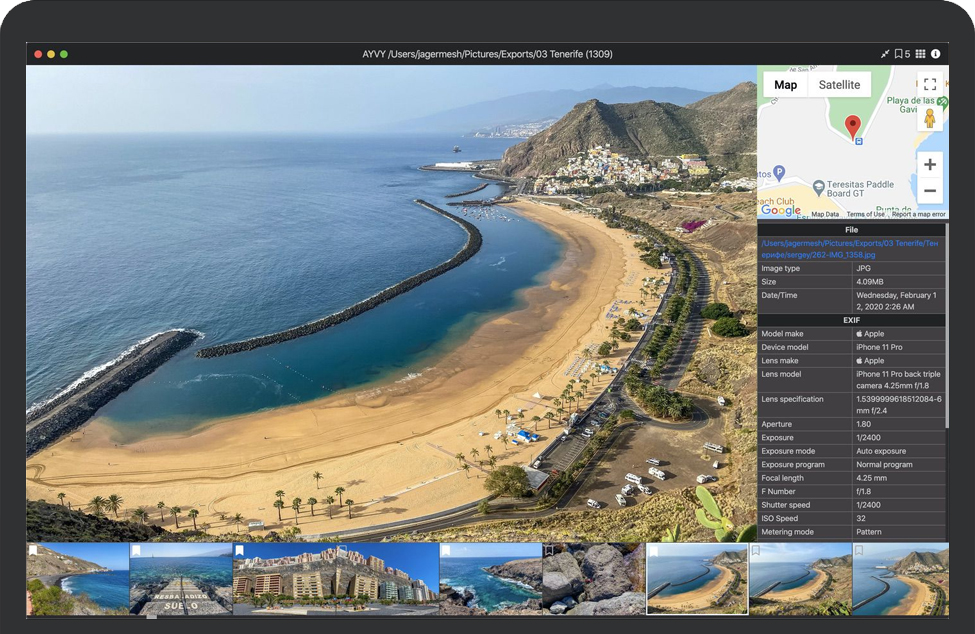Screen dimensions: 975x634
Task: Zoom out on the map
Action: 929,190
